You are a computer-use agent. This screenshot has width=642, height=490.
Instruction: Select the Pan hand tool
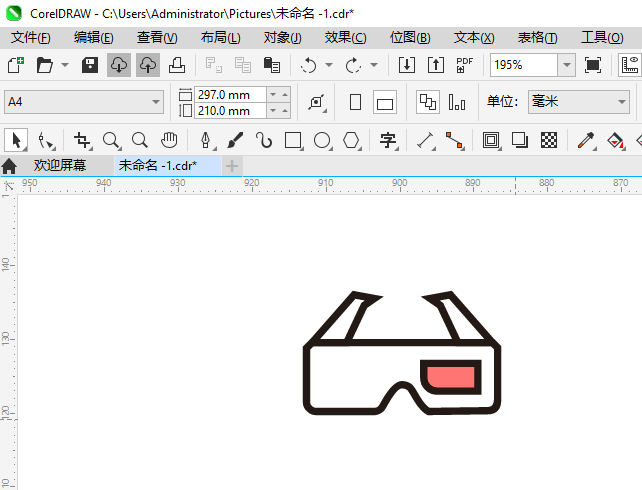169,140
